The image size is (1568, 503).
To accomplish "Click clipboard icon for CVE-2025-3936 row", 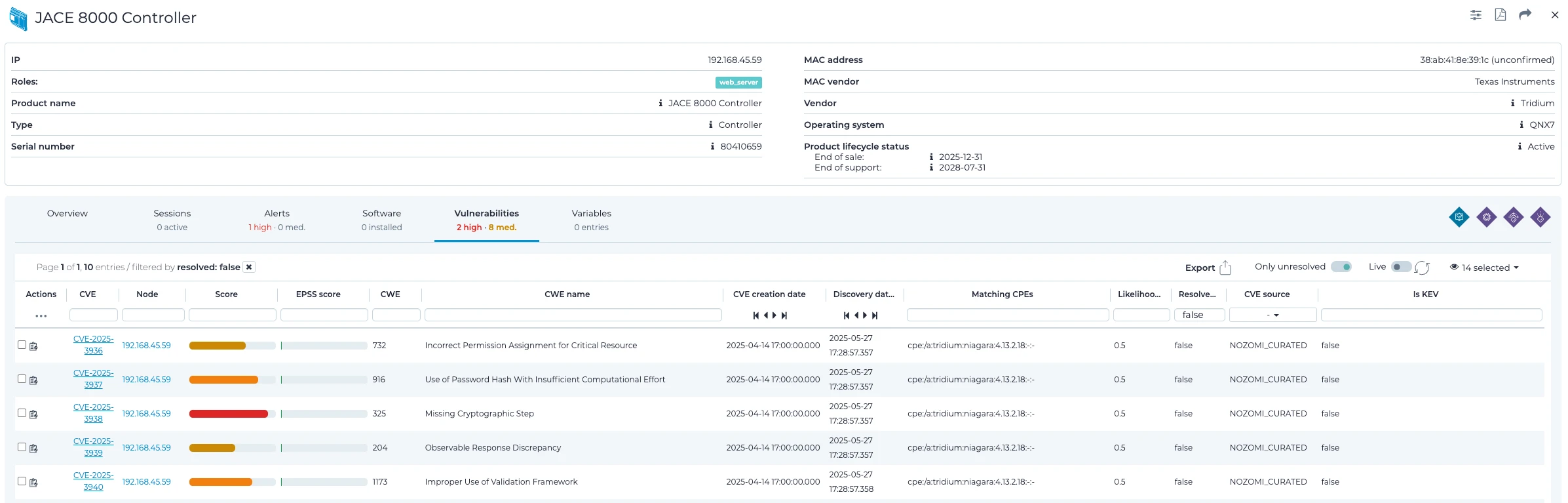I will (33, 346).
